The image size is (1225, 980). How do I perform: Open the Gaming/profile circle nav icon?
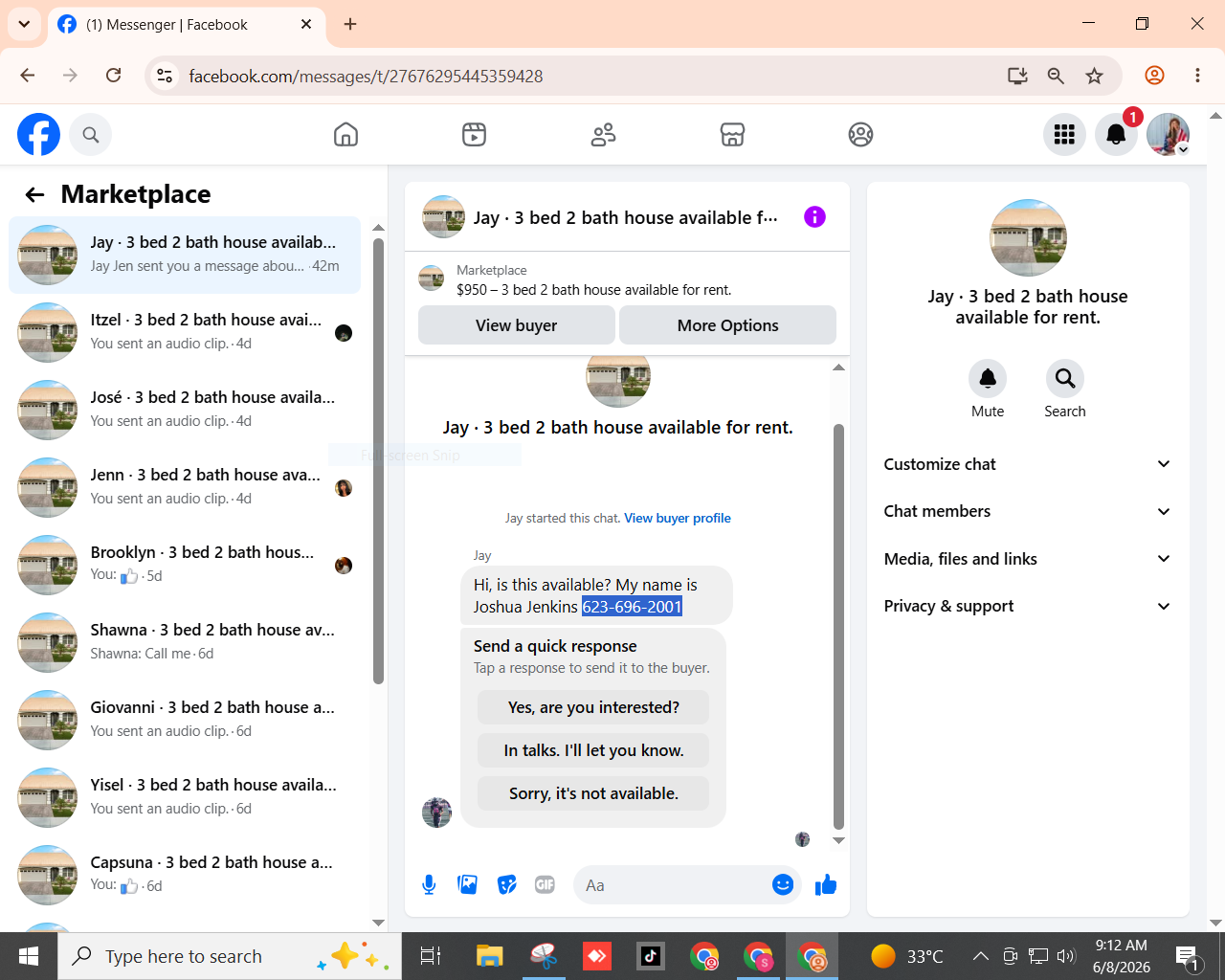pyautogui.click(x=860, y=135)
